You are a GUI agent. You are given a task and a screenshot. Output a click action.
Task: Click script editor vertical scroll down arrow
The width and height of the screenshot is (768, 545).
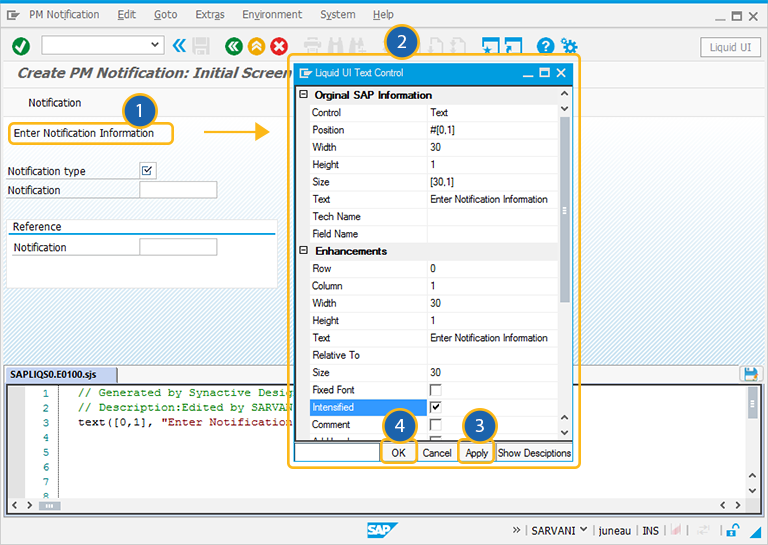752,491
